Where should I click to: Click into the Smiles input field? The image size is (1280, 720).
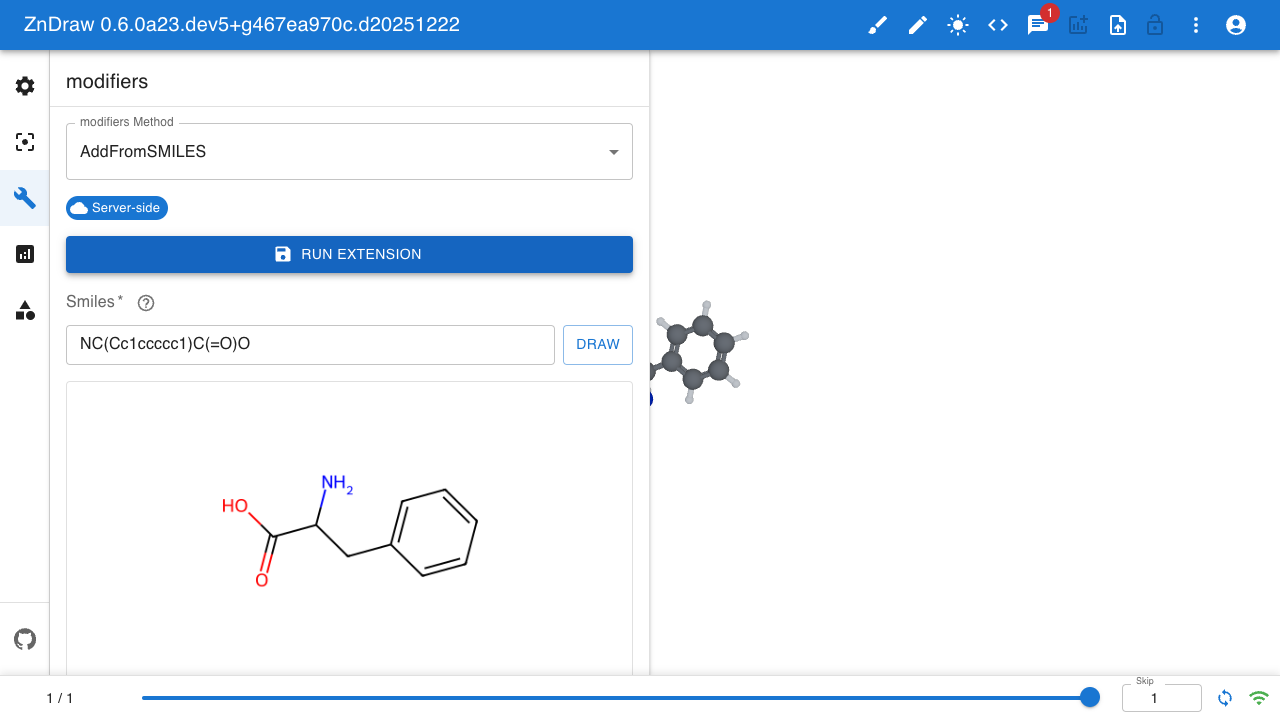pos(310,344)
